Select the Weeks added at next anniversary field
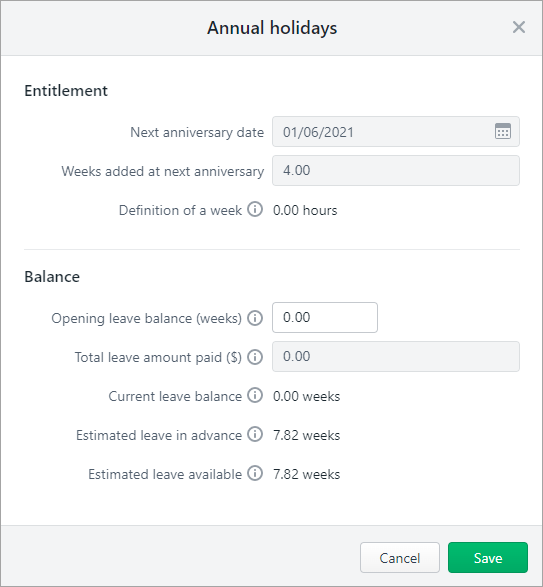543x587 pixels. (396, 171)
